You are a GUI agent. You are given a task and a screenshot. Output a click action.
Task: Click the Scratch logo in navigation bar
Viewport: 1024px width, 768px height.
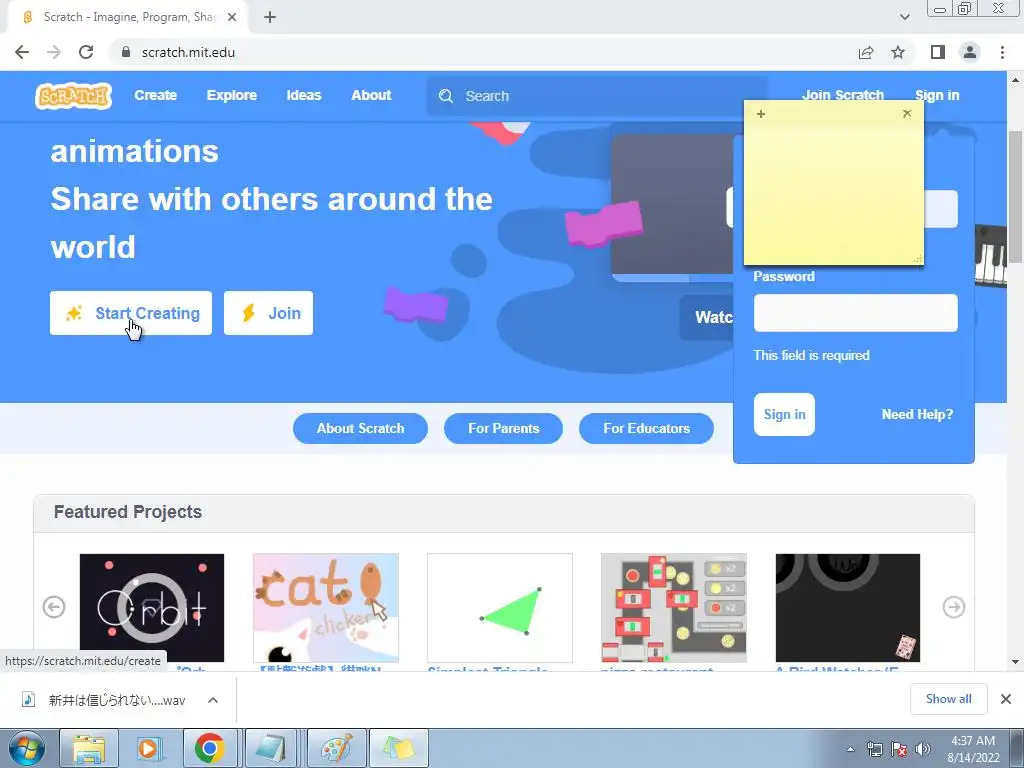(73, 95)
